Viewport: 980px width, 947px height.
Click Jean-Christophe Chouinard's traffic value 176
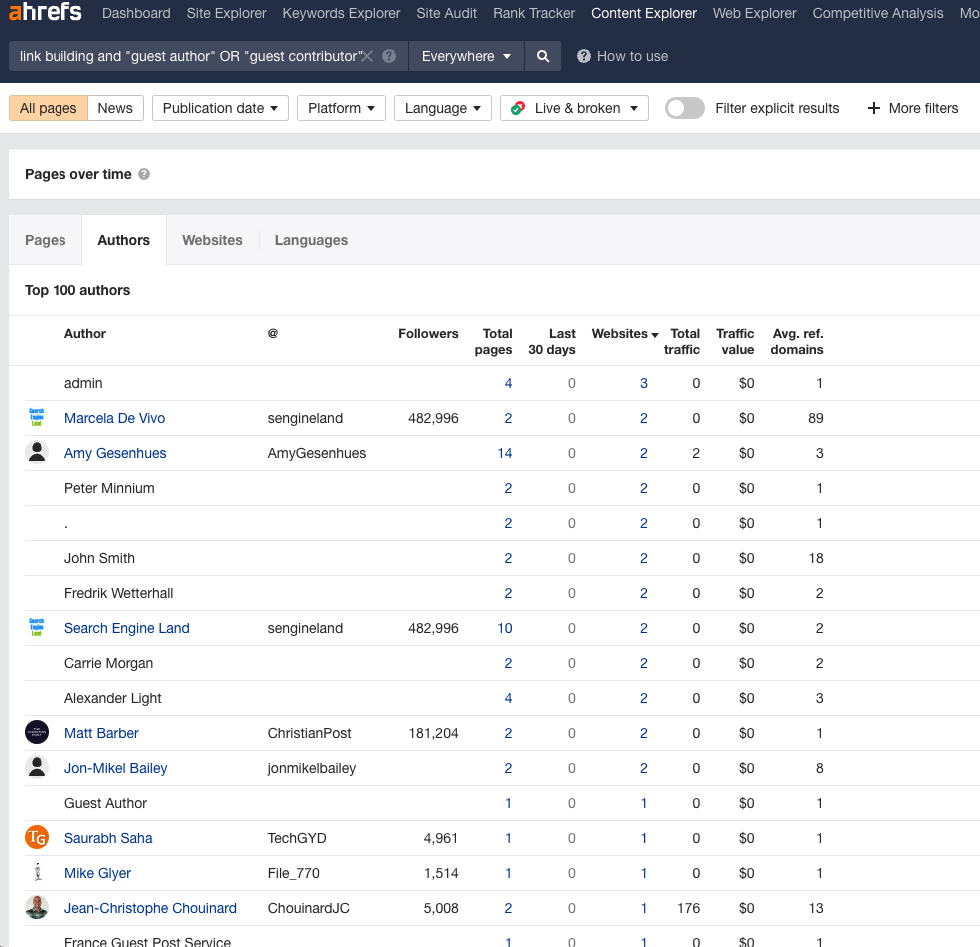pyautogui.click(x=689, y=908)
